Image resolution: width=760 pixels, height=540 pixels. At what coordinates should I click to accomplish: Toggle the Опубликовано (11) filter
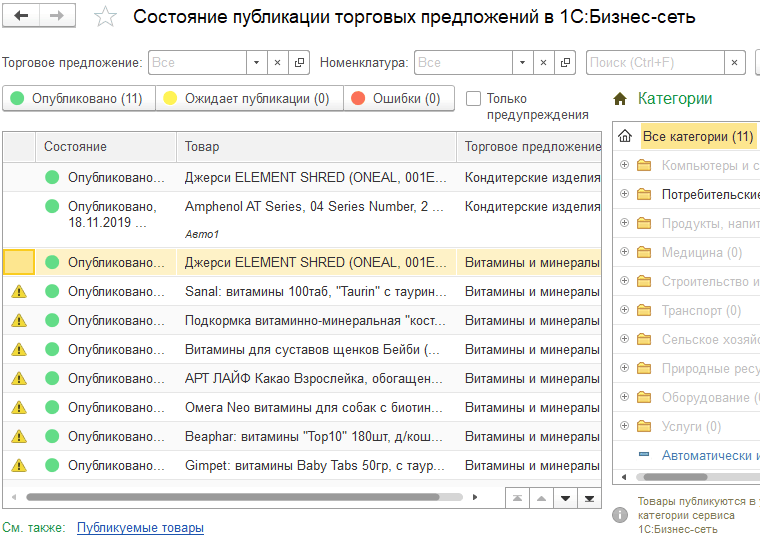tap(79, 99)
